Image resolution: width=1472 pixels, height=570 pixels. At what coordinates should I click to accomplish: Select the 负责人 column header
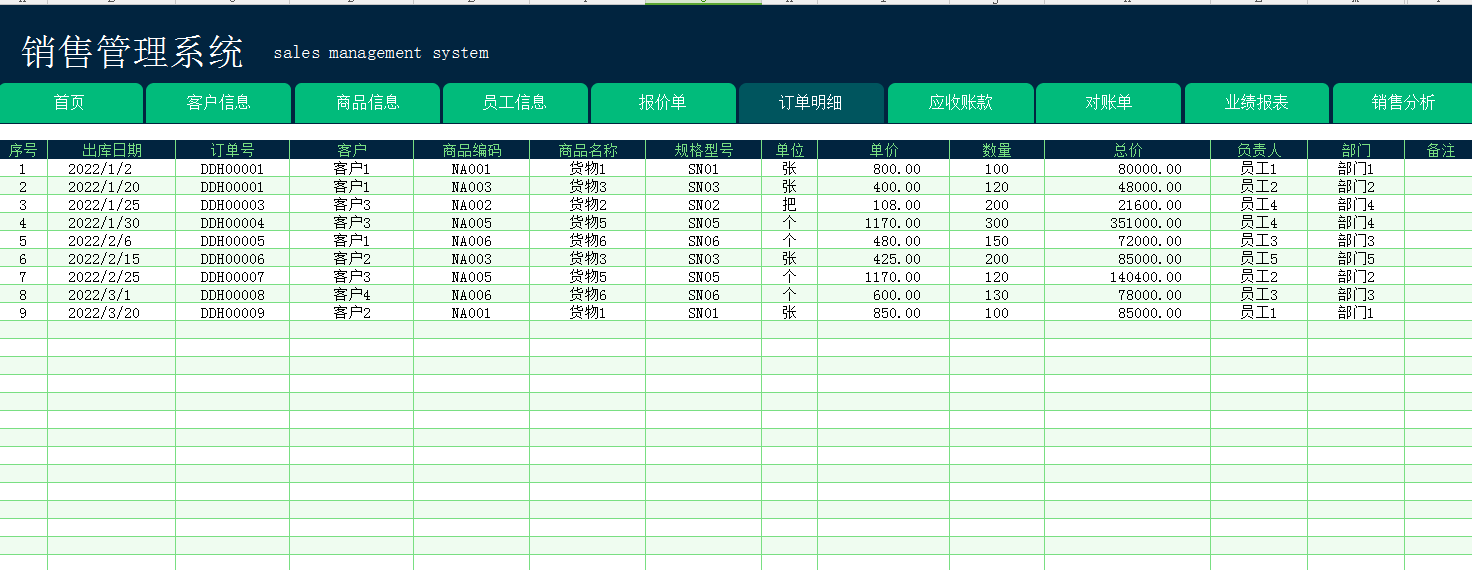(1259, 150)
